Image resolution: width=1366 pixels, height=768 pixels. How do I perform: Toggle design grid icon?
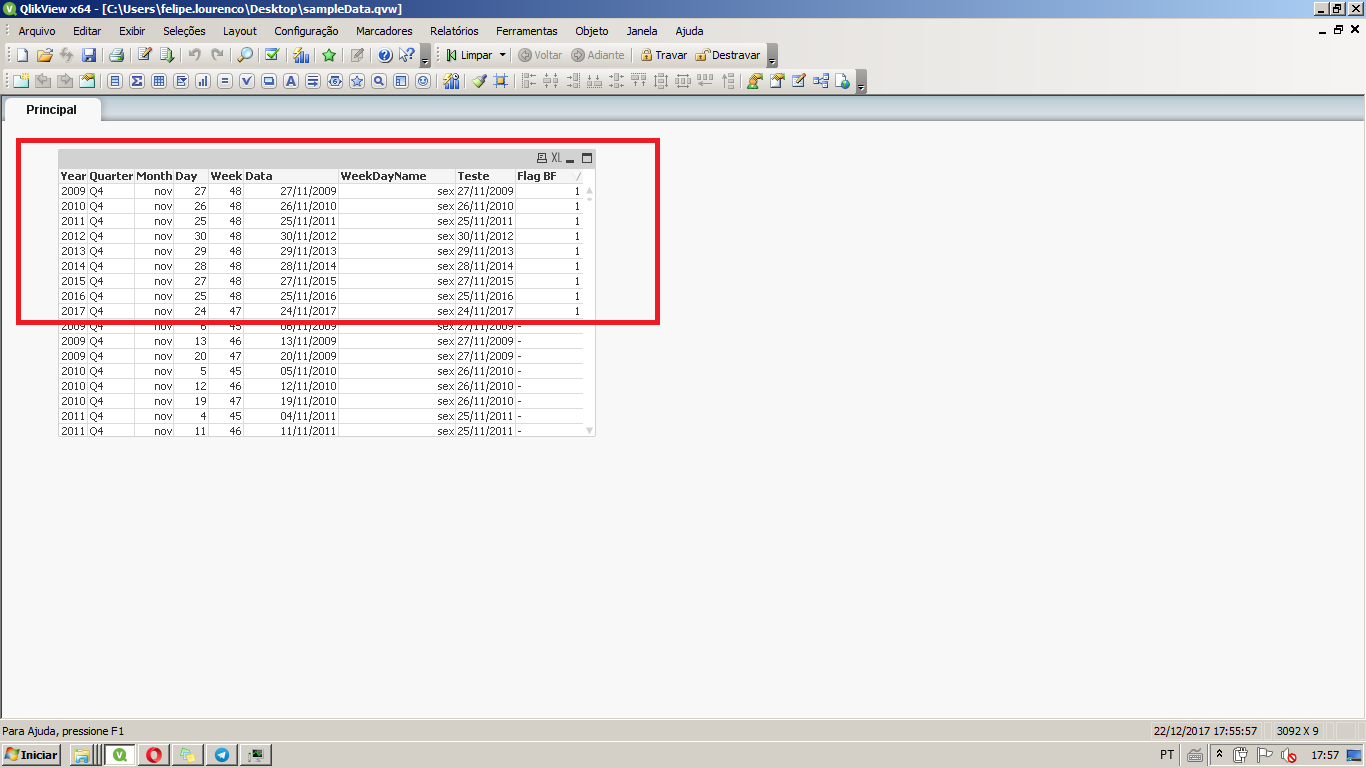pos(500,81)
